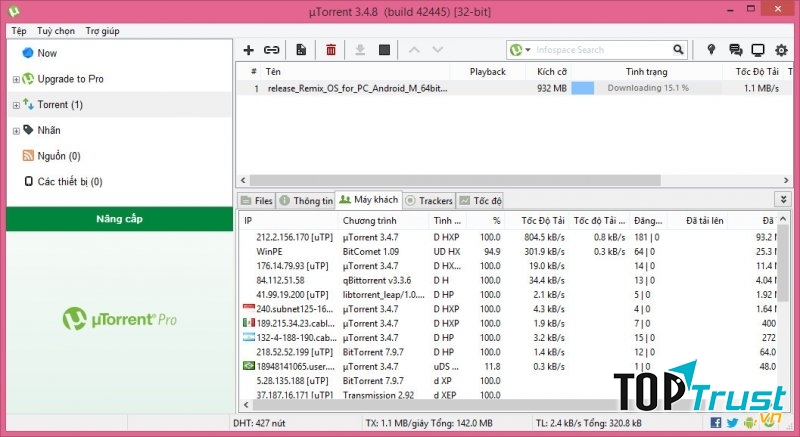800x437 pixels.
Task: Select Upgrade to Pro in sidebar
Action: pyautogui.click(x=70, y=79)
